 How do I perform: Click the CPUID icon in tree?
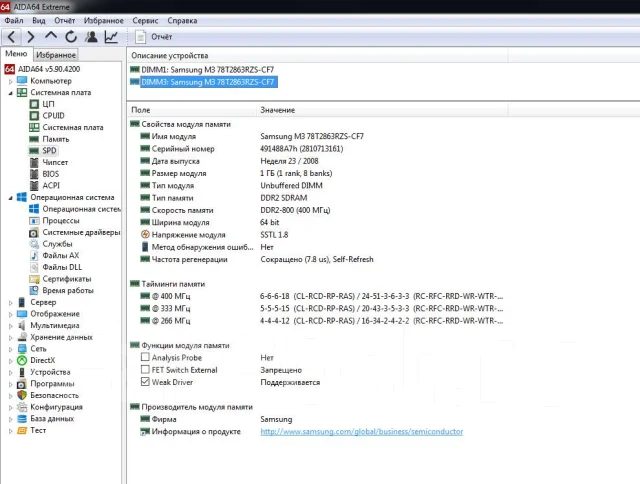34,115
